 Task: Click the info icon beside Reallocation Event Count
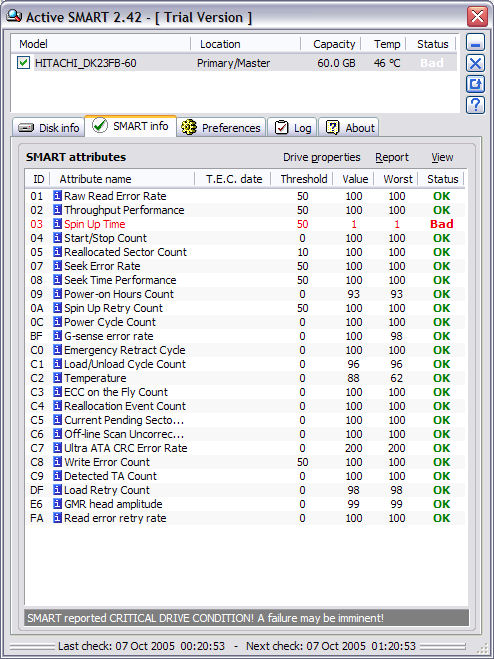(58, 406)
